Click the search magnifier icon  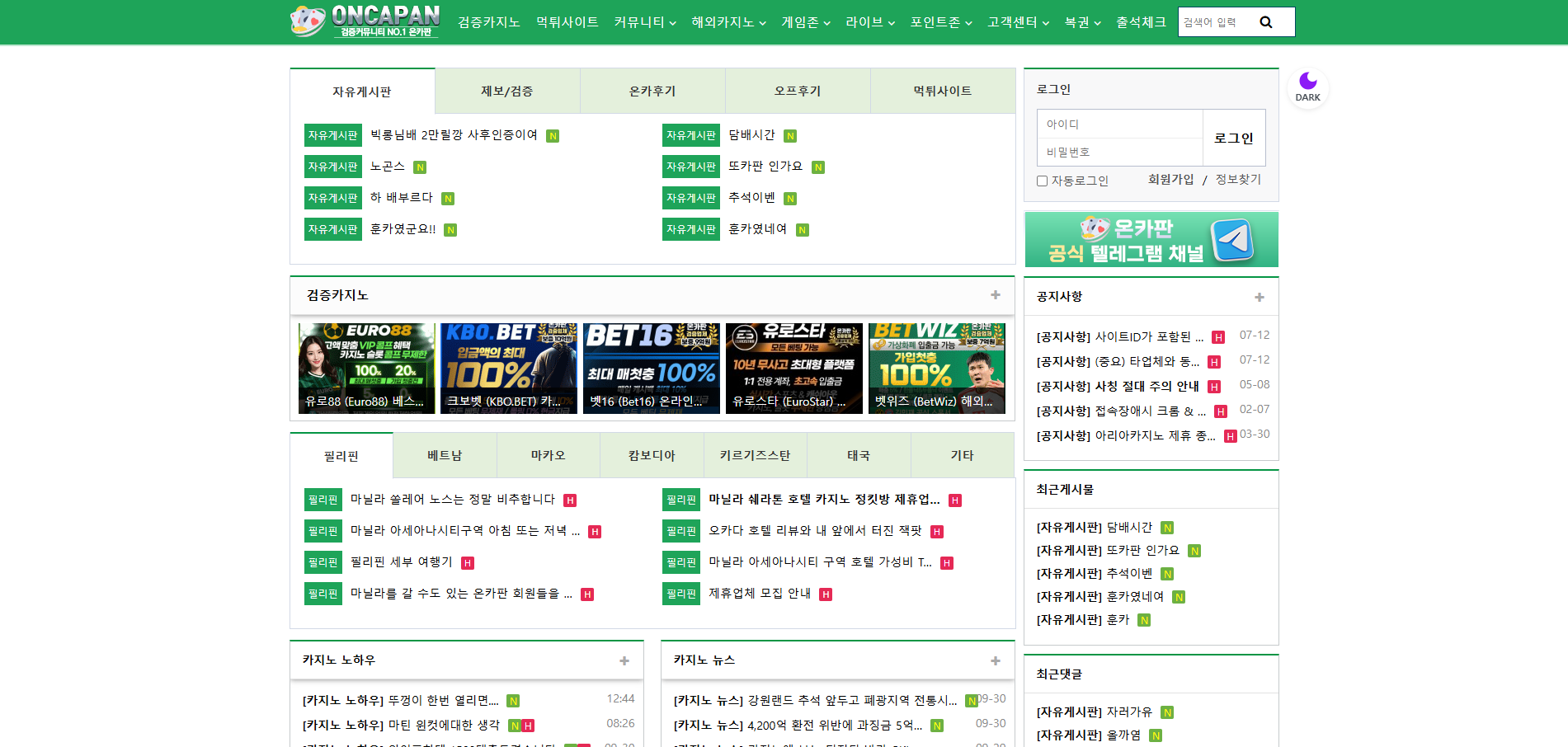(x=1265, y=22)
